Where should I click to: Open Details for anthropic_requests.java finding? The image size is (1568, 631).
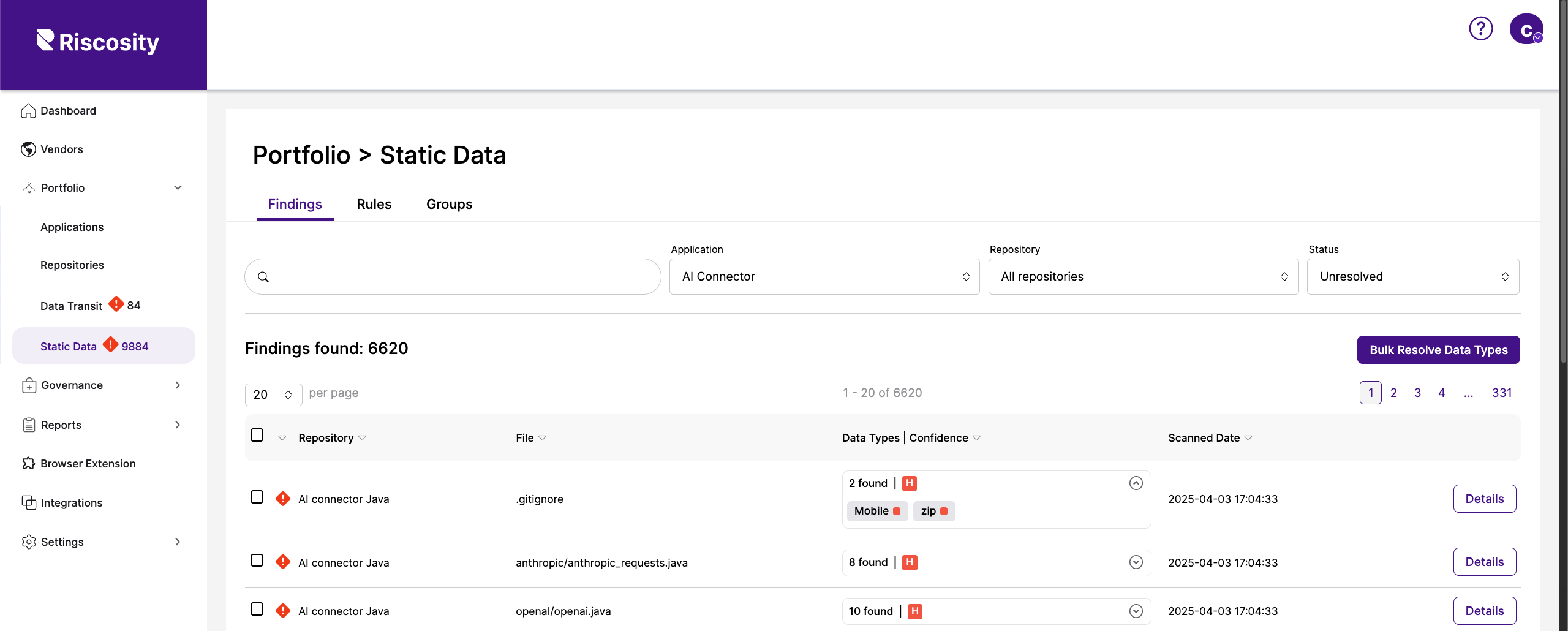click(1485, 562)
